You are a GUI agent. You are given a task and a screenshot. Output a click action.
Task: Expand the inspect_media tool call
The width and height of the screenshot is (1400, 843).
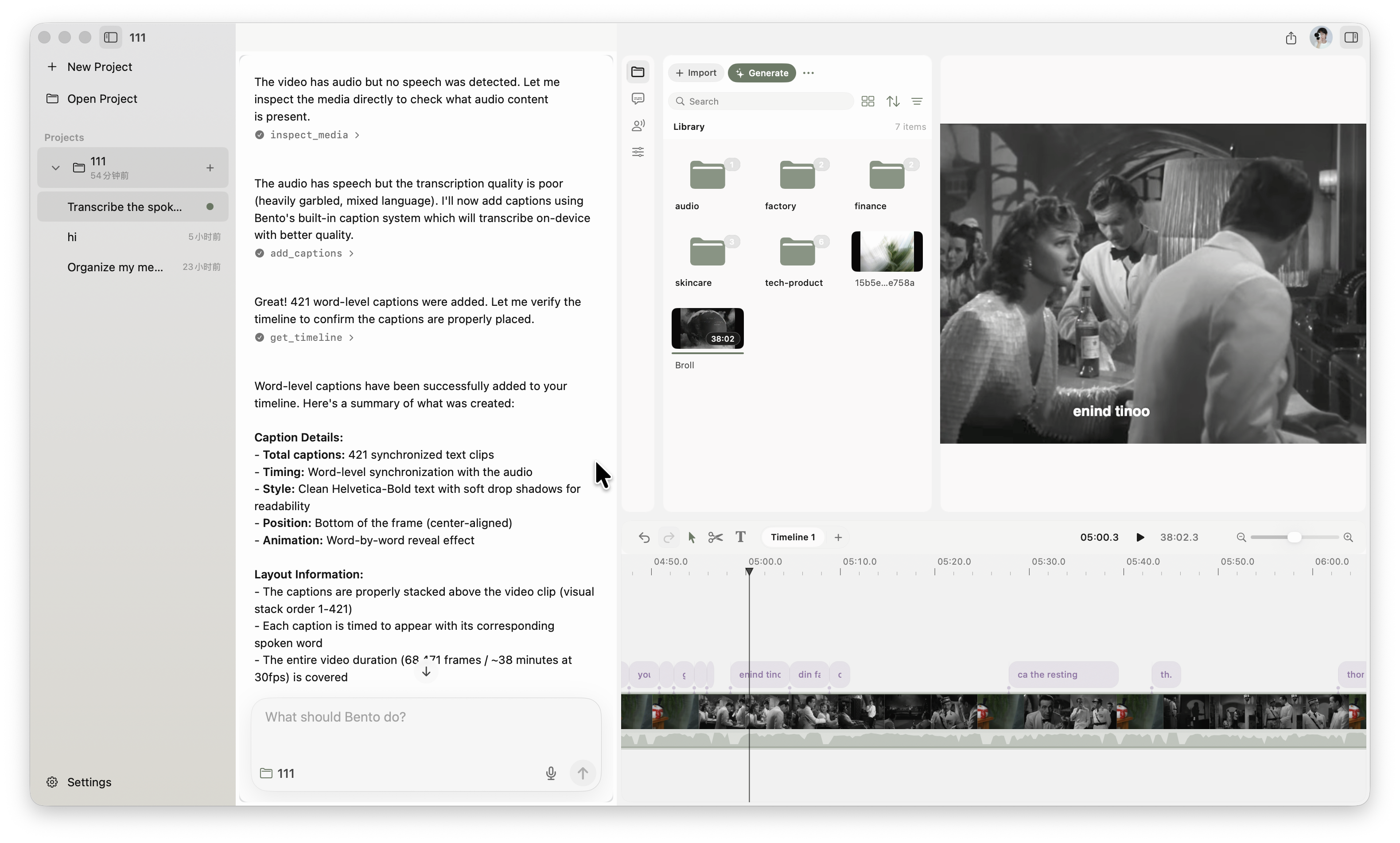(307, 135)
